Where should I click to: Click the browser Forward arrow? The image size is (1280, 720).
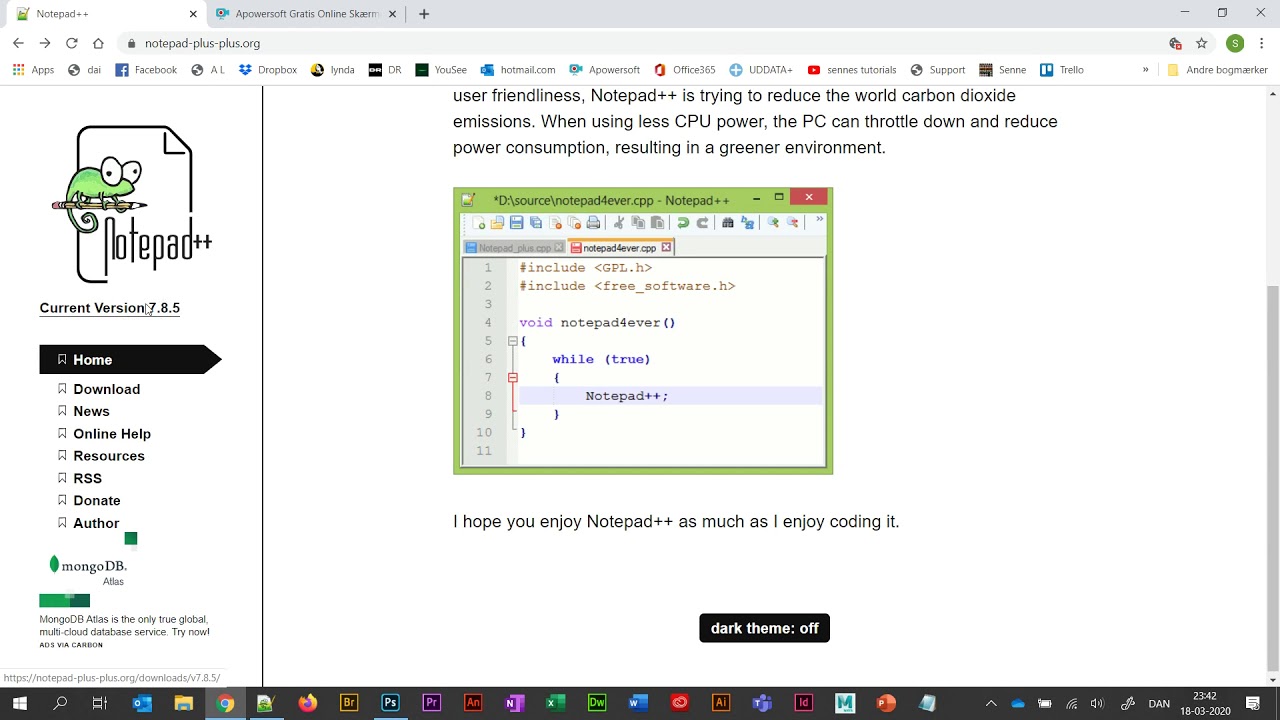pyautogui.click(x=45, y=43)
